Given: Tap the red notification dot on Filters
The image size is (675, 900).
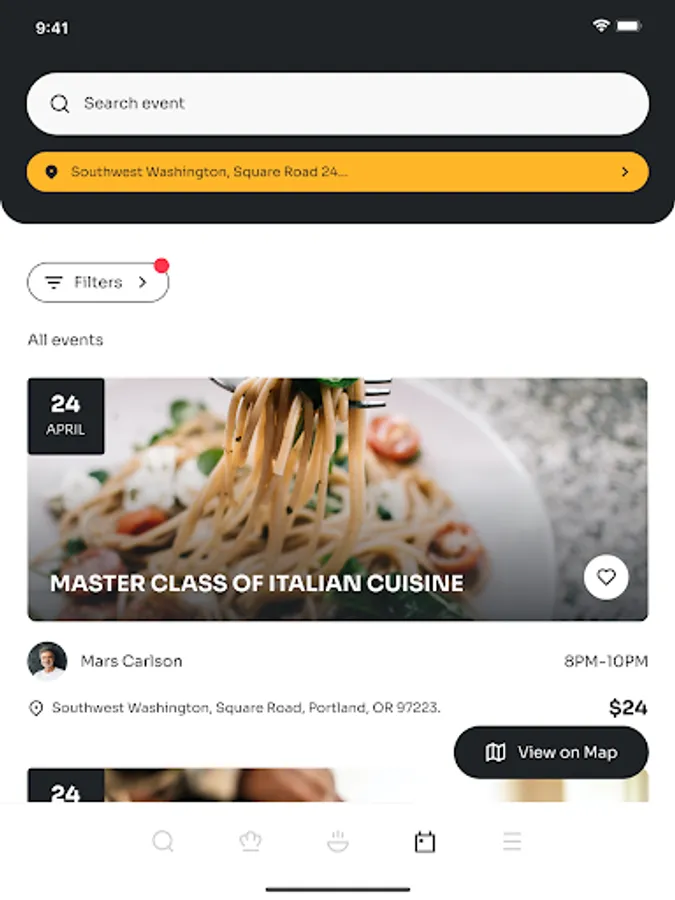Looking at the screenshot, I should point(162,265).
